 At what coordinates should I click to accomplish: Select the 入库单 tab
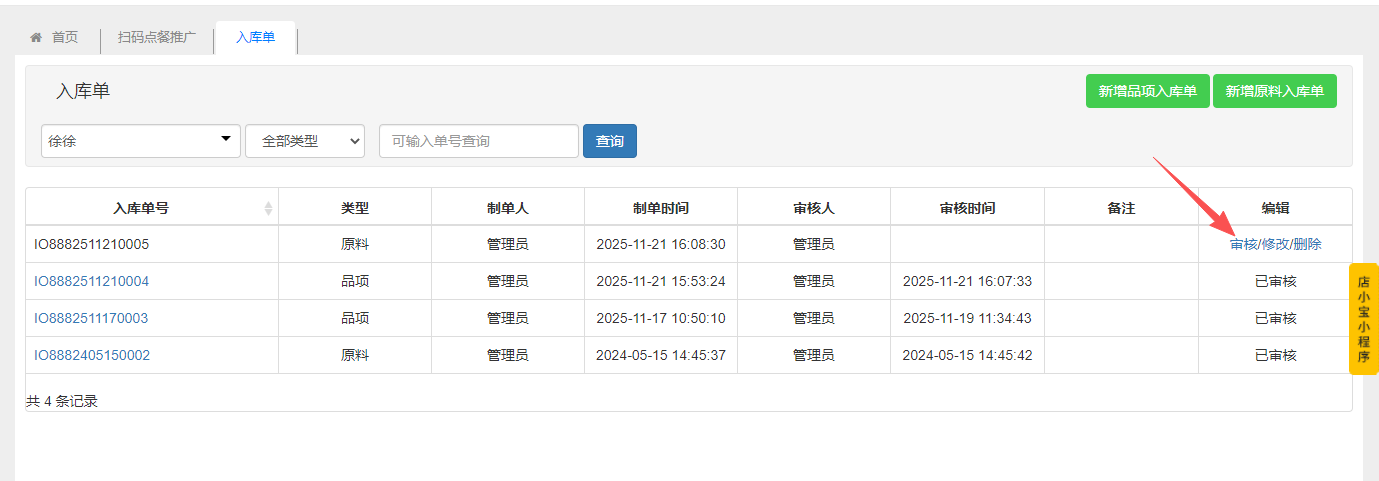255,38
